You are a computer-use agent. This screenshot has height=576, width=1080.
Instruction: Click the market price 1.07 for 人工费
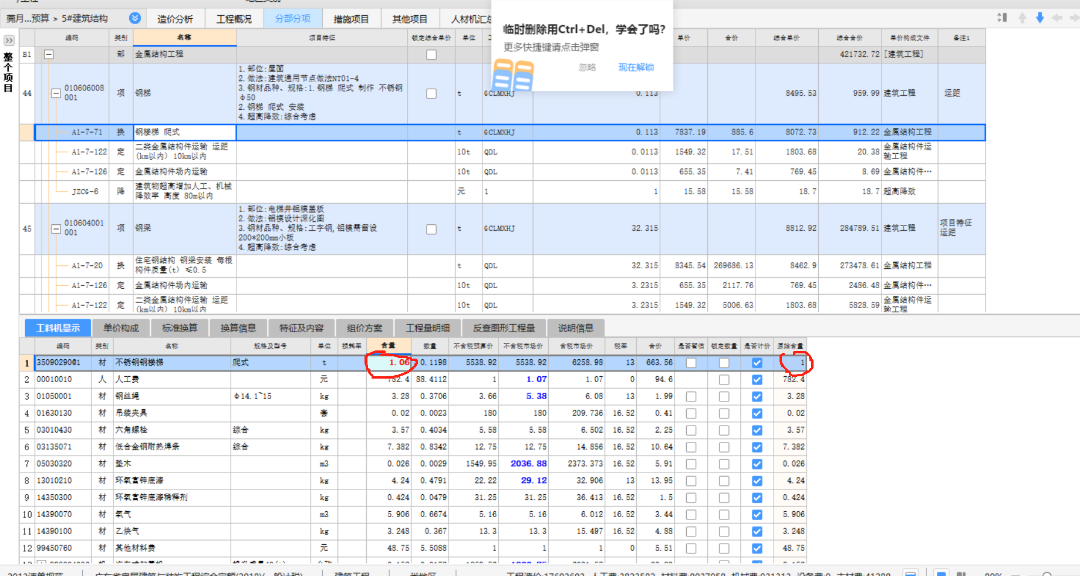tap(523, 380)
